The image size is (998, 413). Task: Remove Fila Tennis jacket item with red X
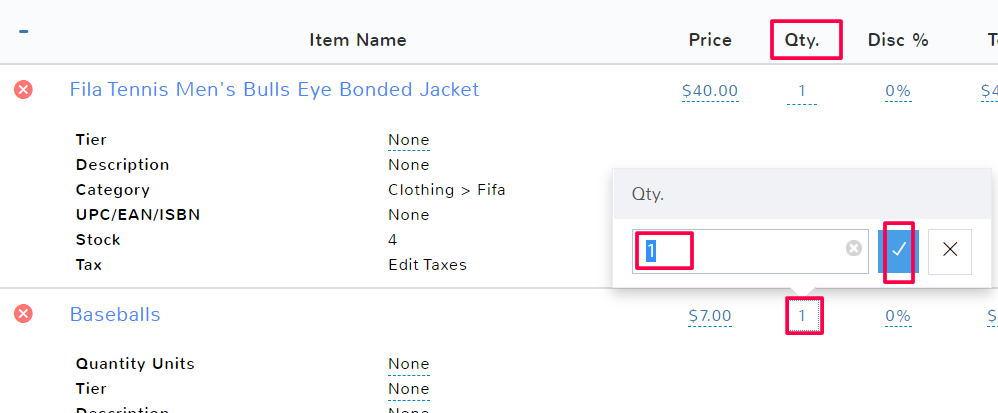click(23, 90)
